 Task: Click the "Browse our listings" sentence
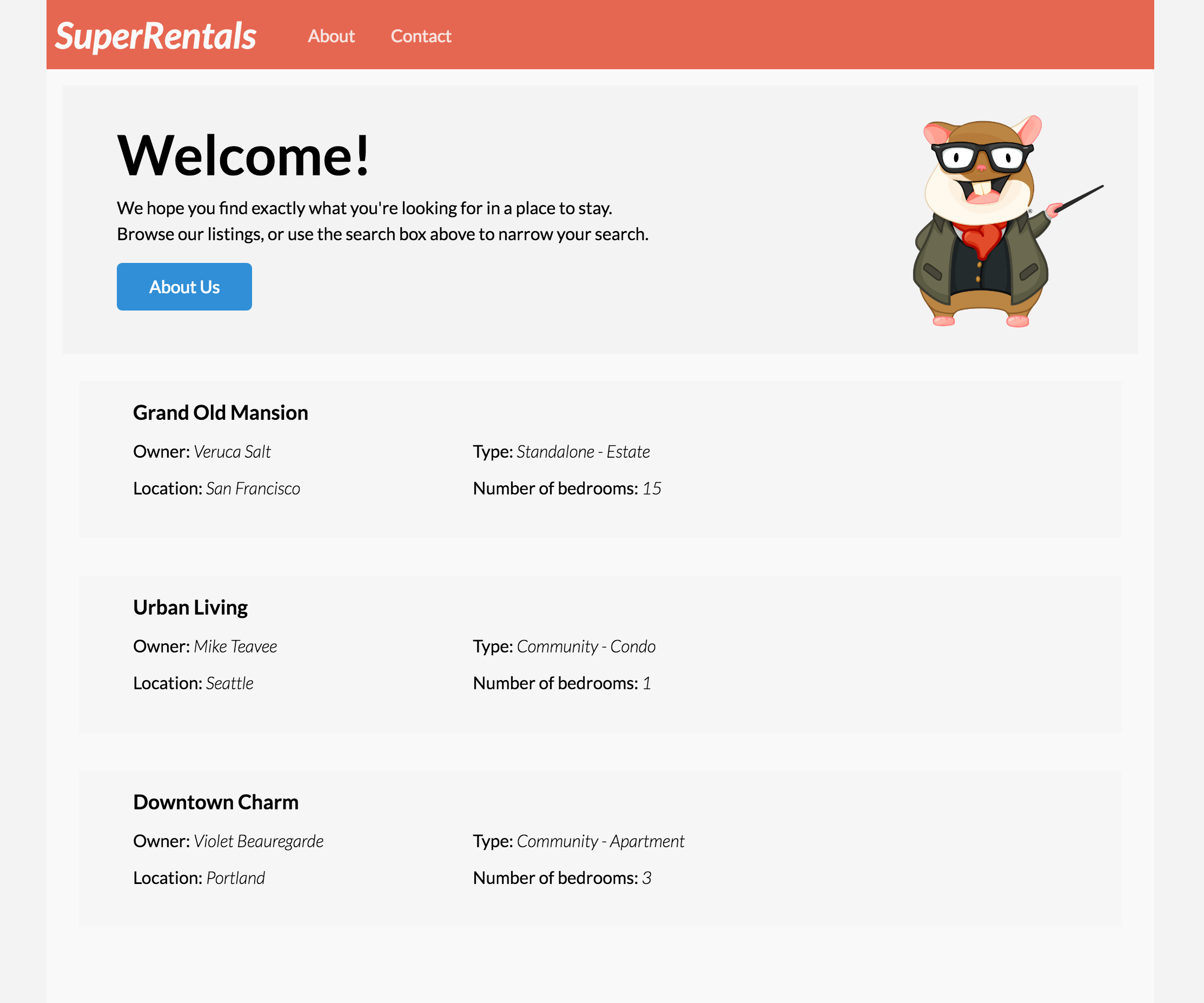click(x=383, y=234)
